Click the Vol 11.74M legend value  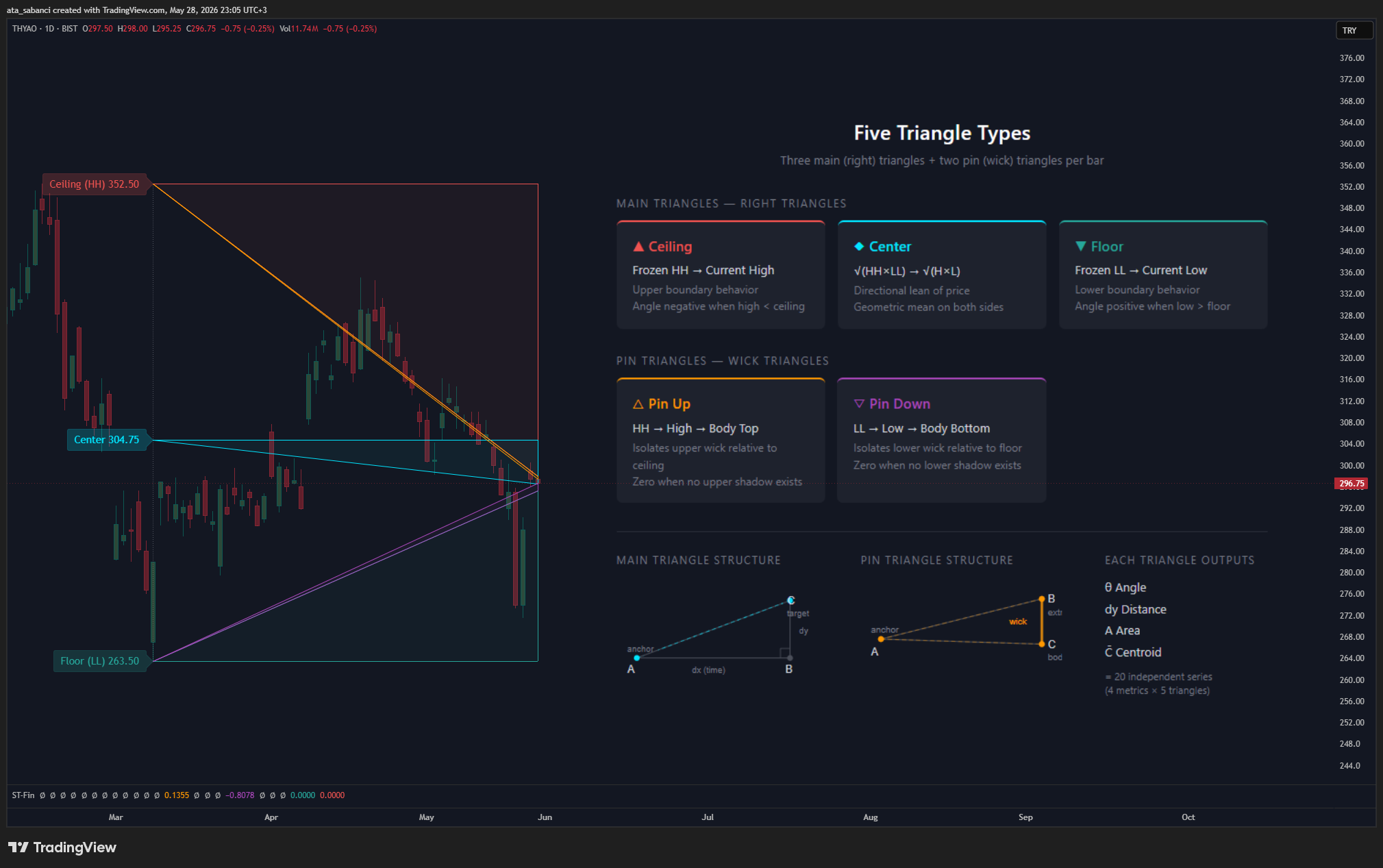click(x=299, y=29)
